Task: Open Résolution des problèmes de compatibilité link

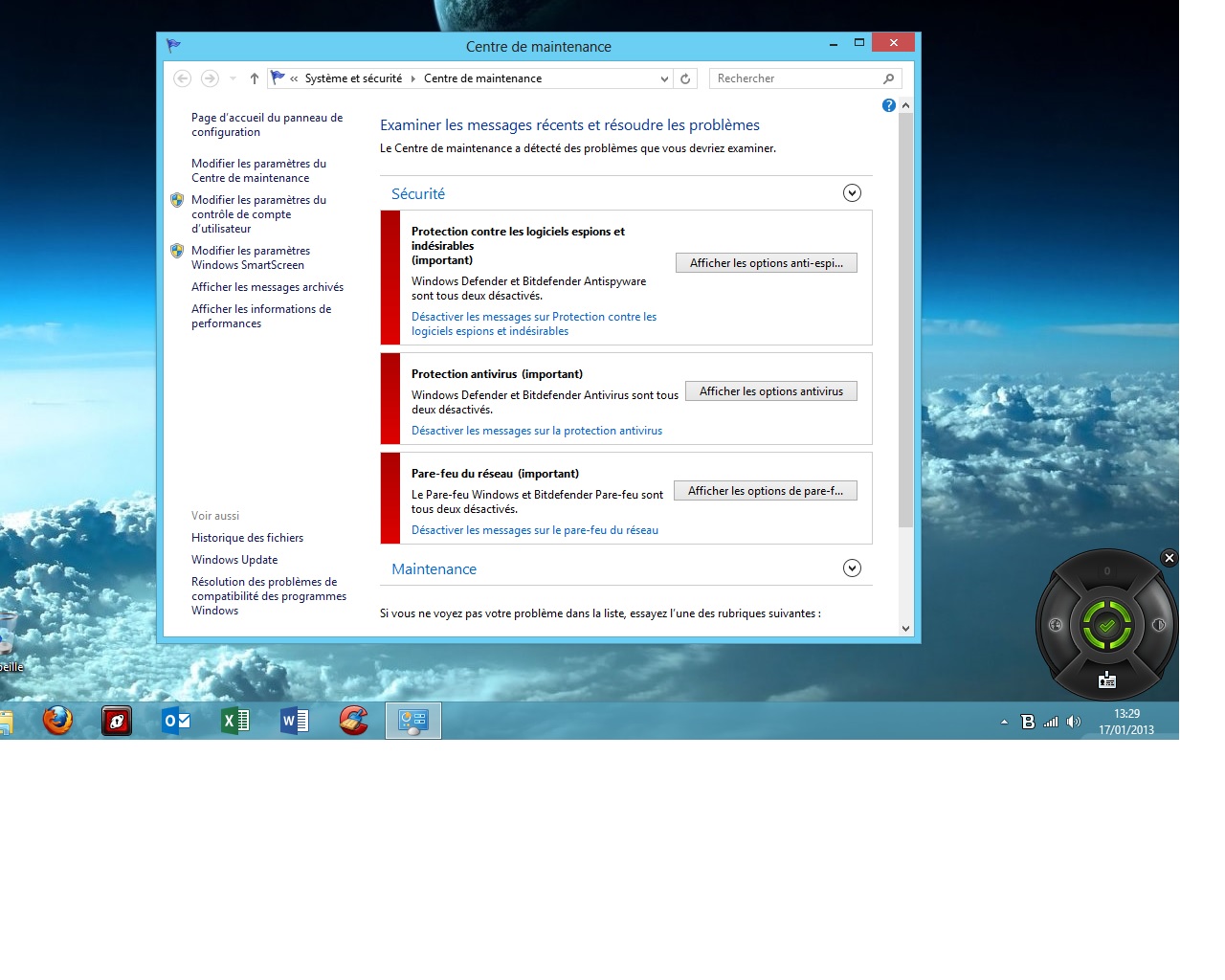Action: 269,595
